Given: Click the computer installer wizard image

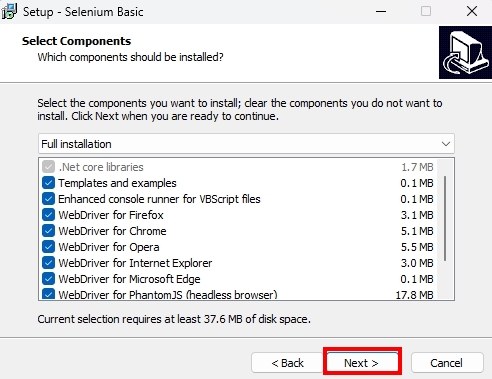Looking at the screenshot, I should (x=465, y=53).
